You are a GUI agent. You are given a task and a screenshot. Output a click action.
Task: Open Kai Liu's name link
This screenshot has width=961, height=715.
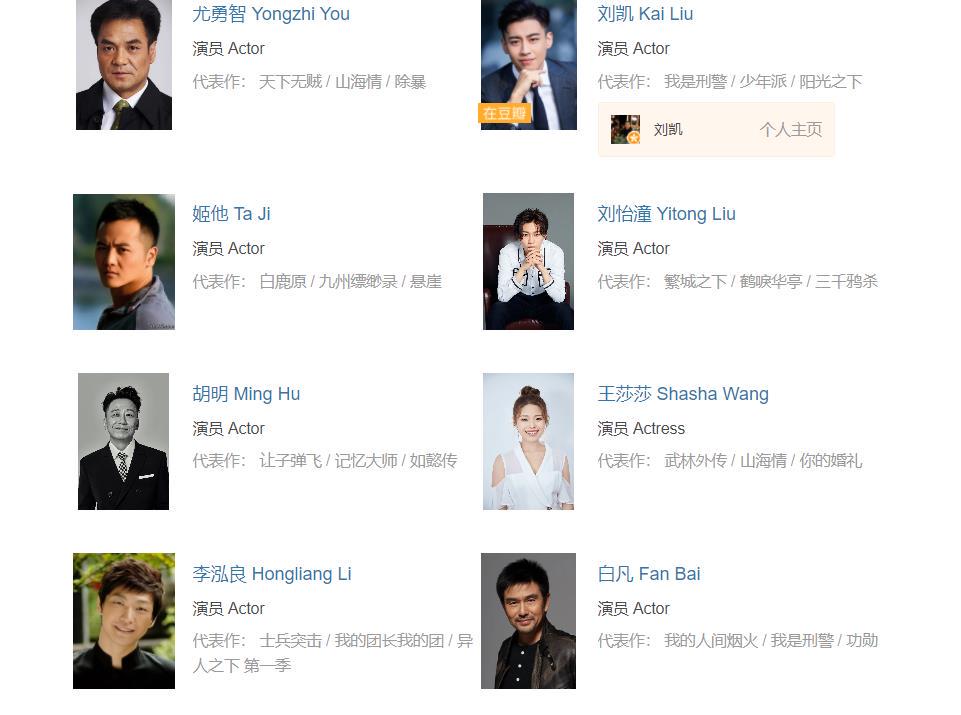[x=645, y=13]
